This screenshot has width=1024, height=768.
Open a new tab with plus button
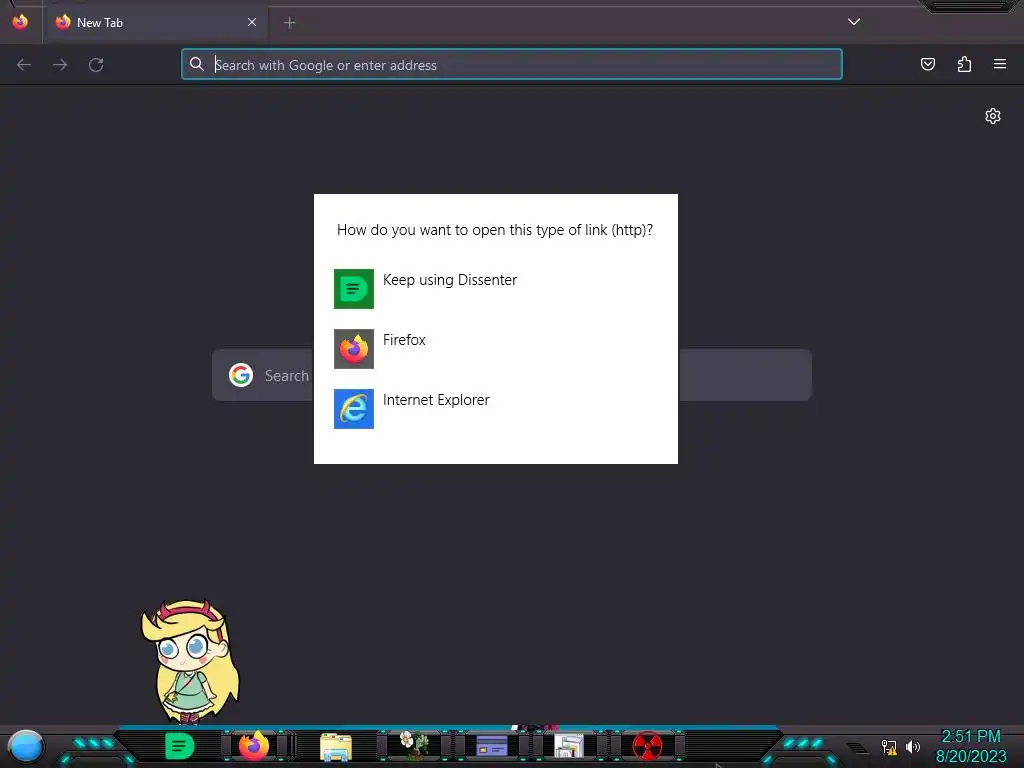pos(290,23)
